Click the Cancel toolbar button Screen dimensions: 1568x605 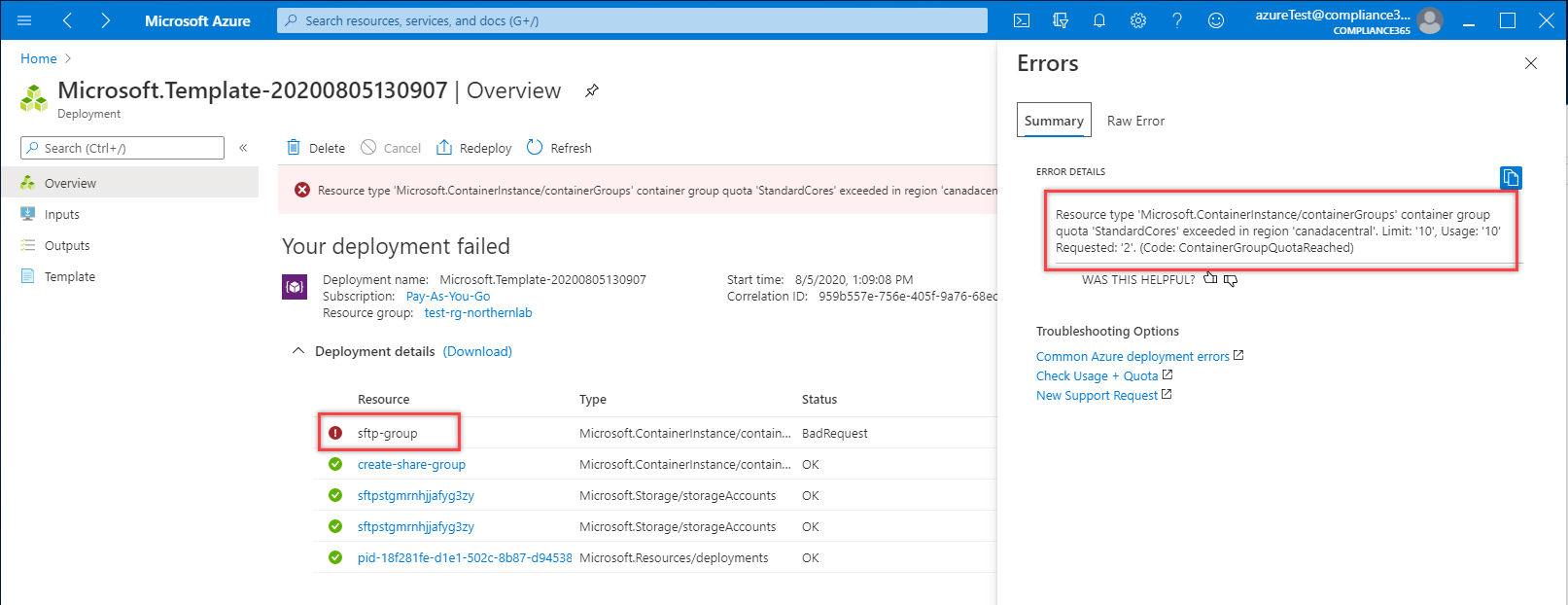pos(391,148)
